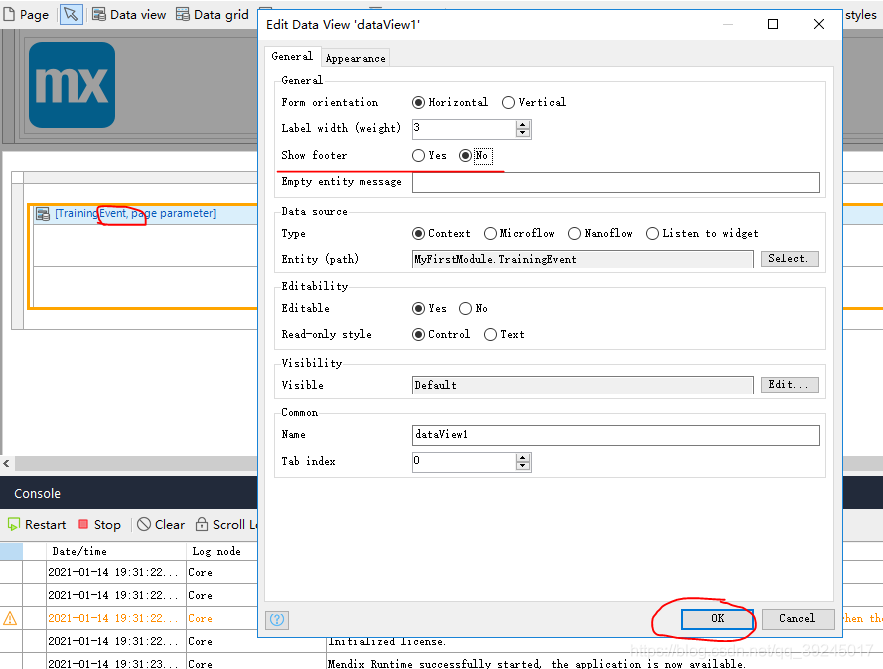Click the Clear console icon
Viewport: 883px width, 669px height.
pos(144,524)
